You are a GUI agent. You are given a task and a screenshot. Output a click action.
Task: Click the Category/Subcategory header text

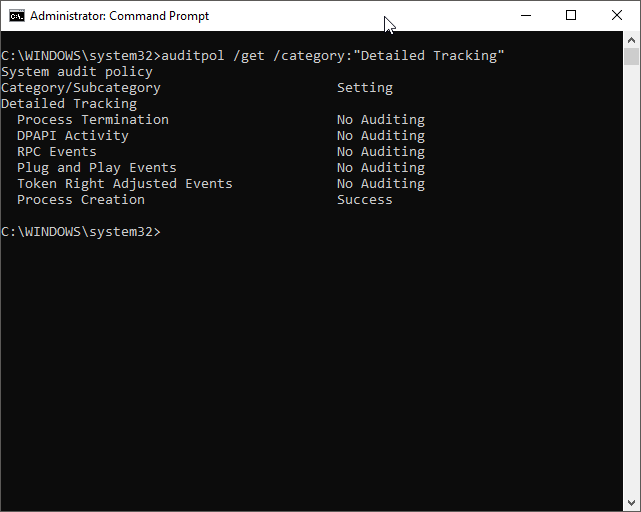coord(81,88)
